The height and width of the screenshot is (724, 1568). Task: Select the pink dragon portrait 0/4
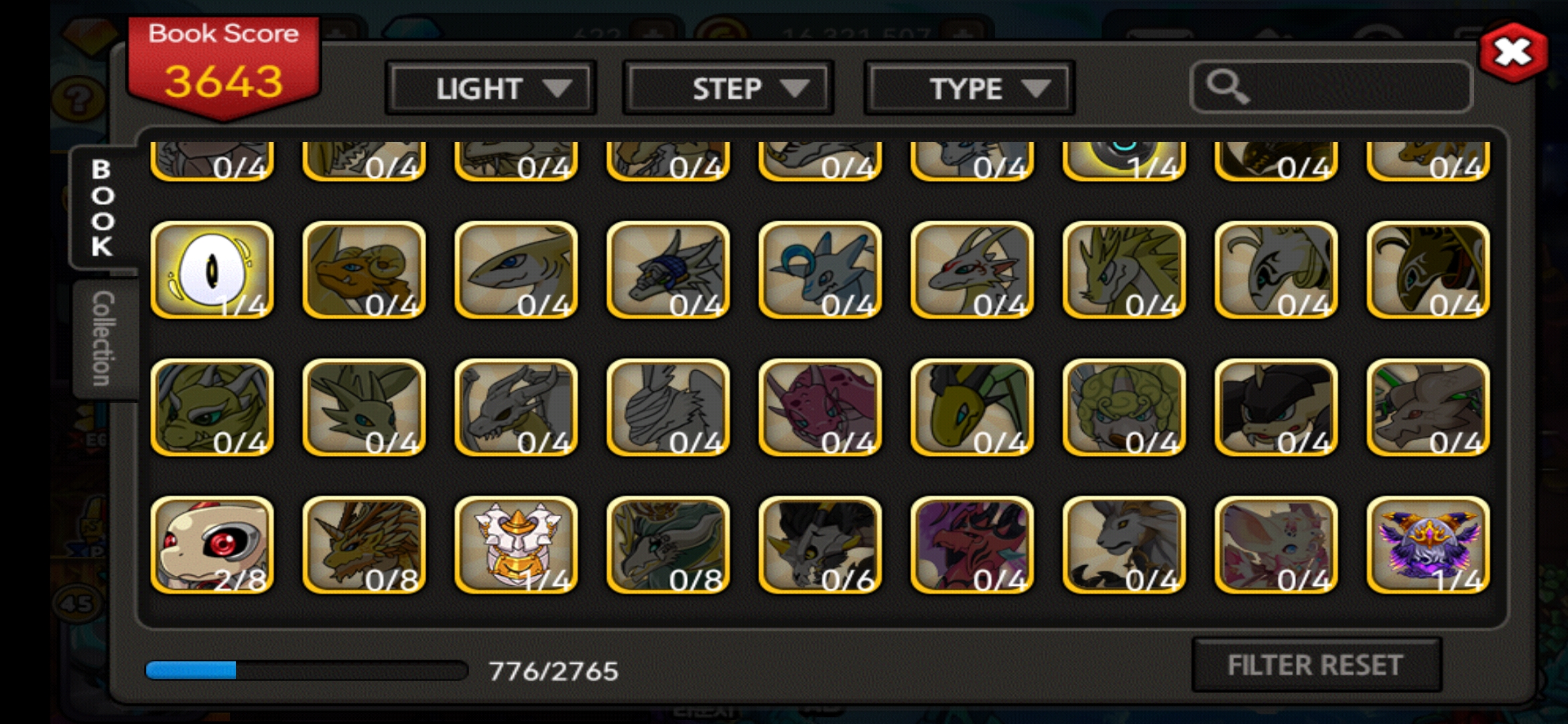point(820,408)
